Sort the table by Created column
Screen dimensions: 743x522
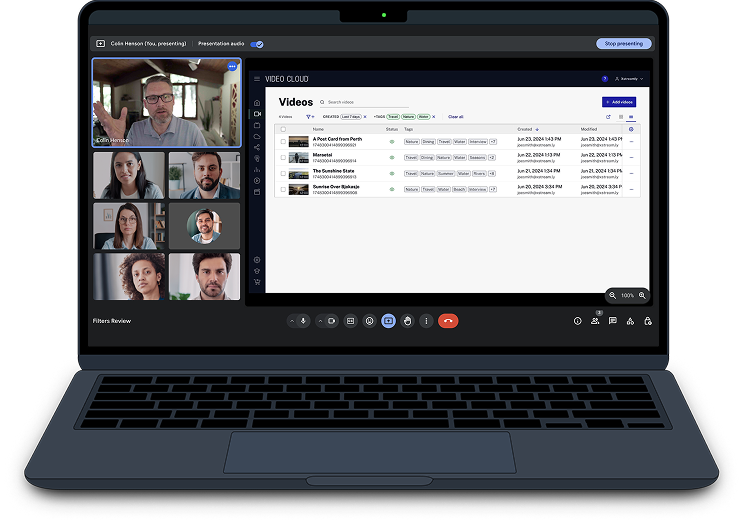(x=528, y=129)
